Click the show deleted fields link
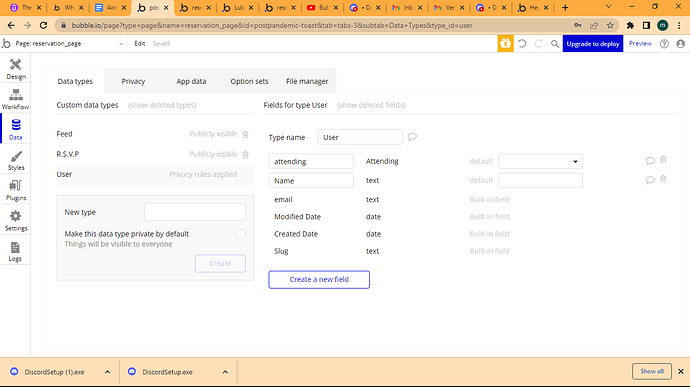The height and width of the screenshot is (387, 690). (371, 105)
